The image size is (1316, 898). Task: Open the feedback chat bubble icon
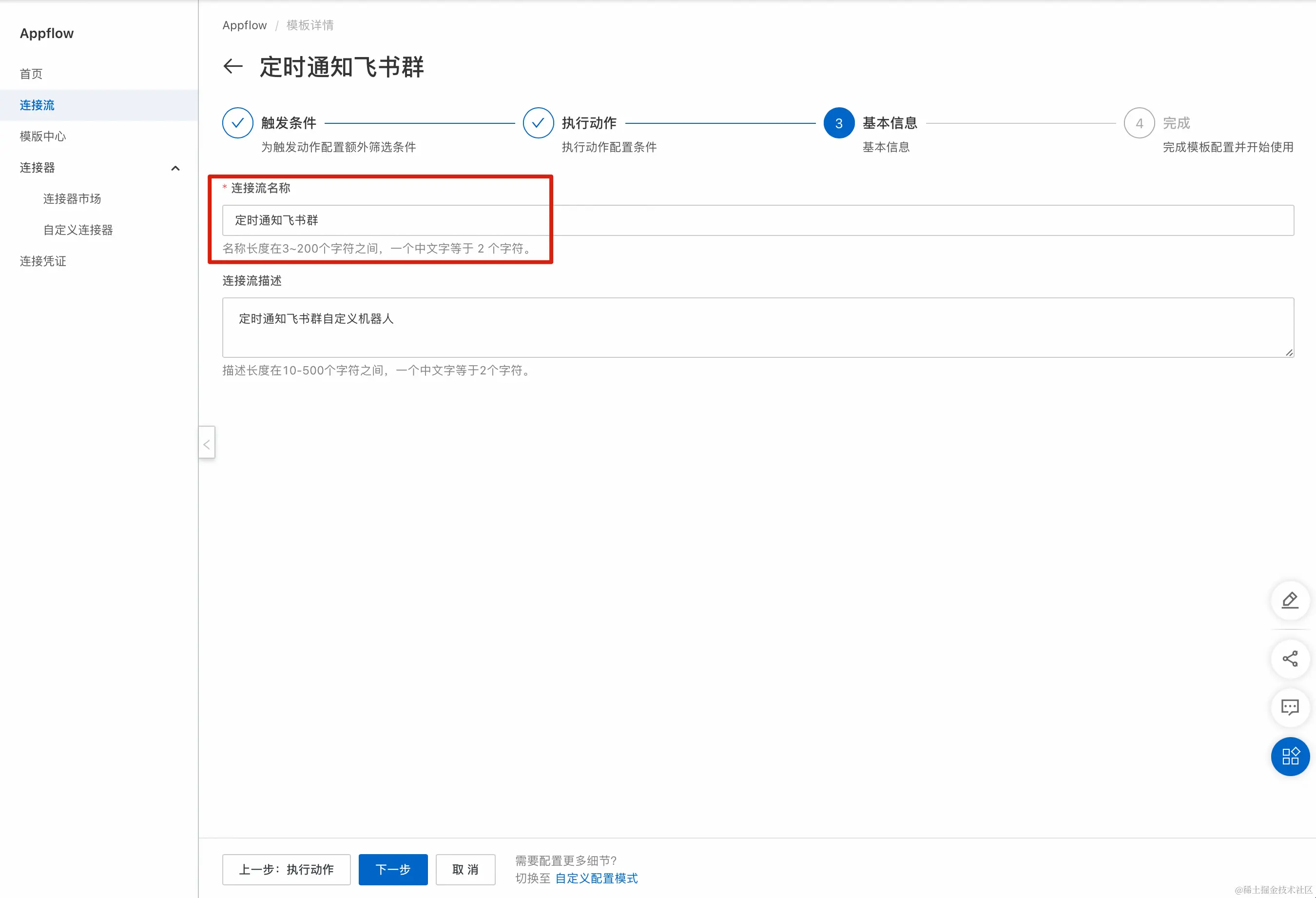(1289, 707)
